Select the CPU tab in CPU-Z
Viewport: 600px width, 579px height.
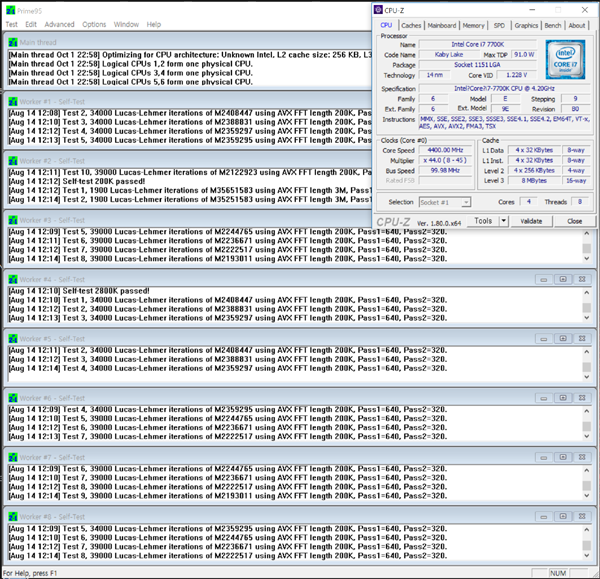tap(386, 25)
